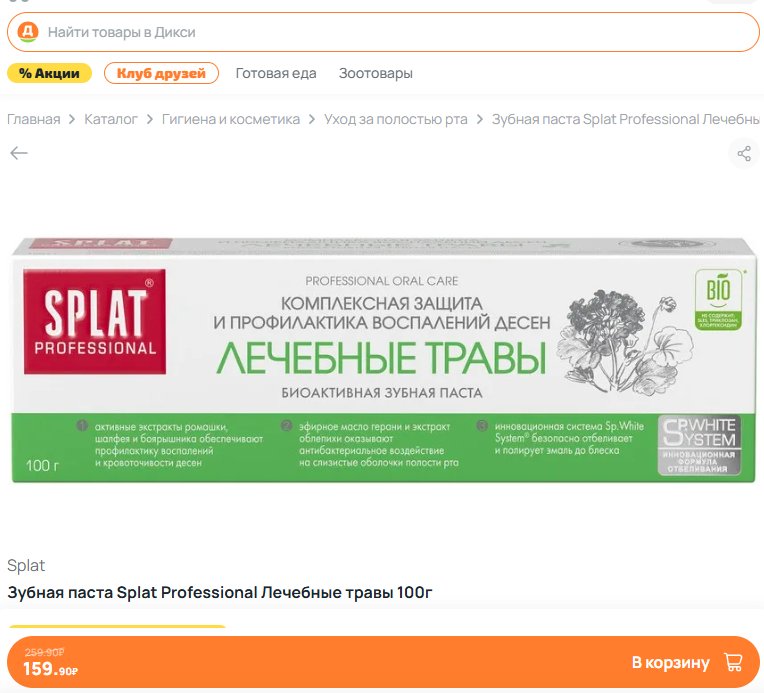Click the back arrow icon
This screenshot has width=764, height=693.
coord(19,153)
